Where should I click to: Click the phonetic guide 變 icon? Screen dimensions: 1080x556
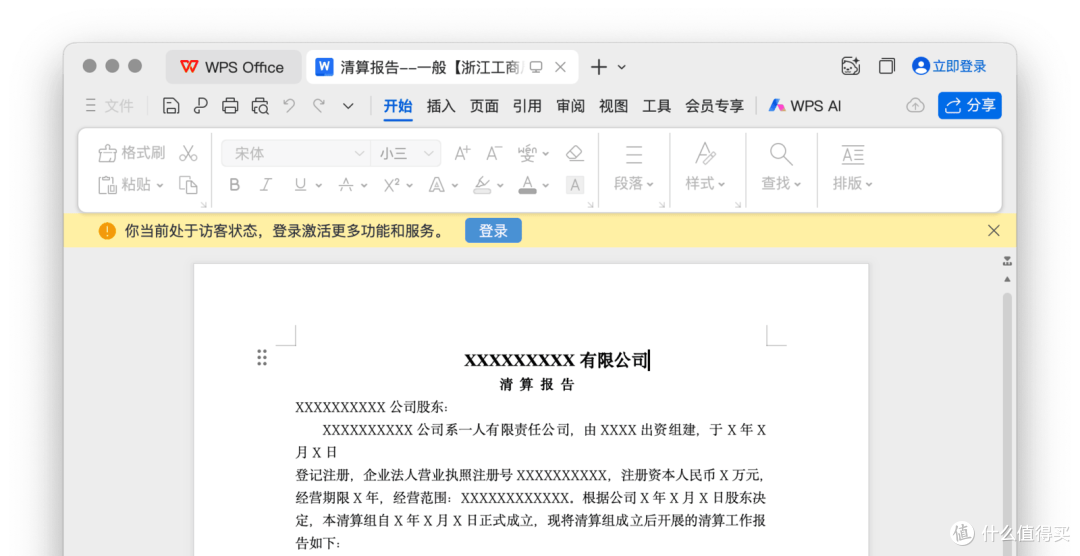click(x=528, y=153)
